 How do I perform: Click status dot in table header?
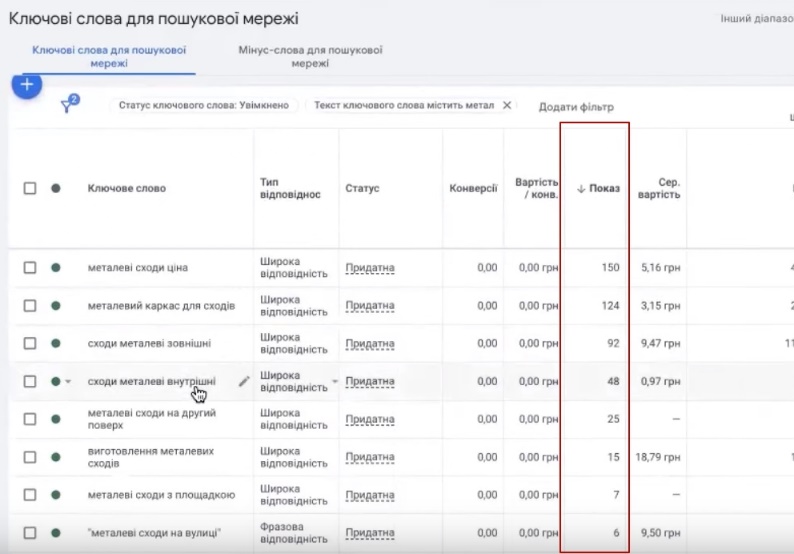(56, 188)
